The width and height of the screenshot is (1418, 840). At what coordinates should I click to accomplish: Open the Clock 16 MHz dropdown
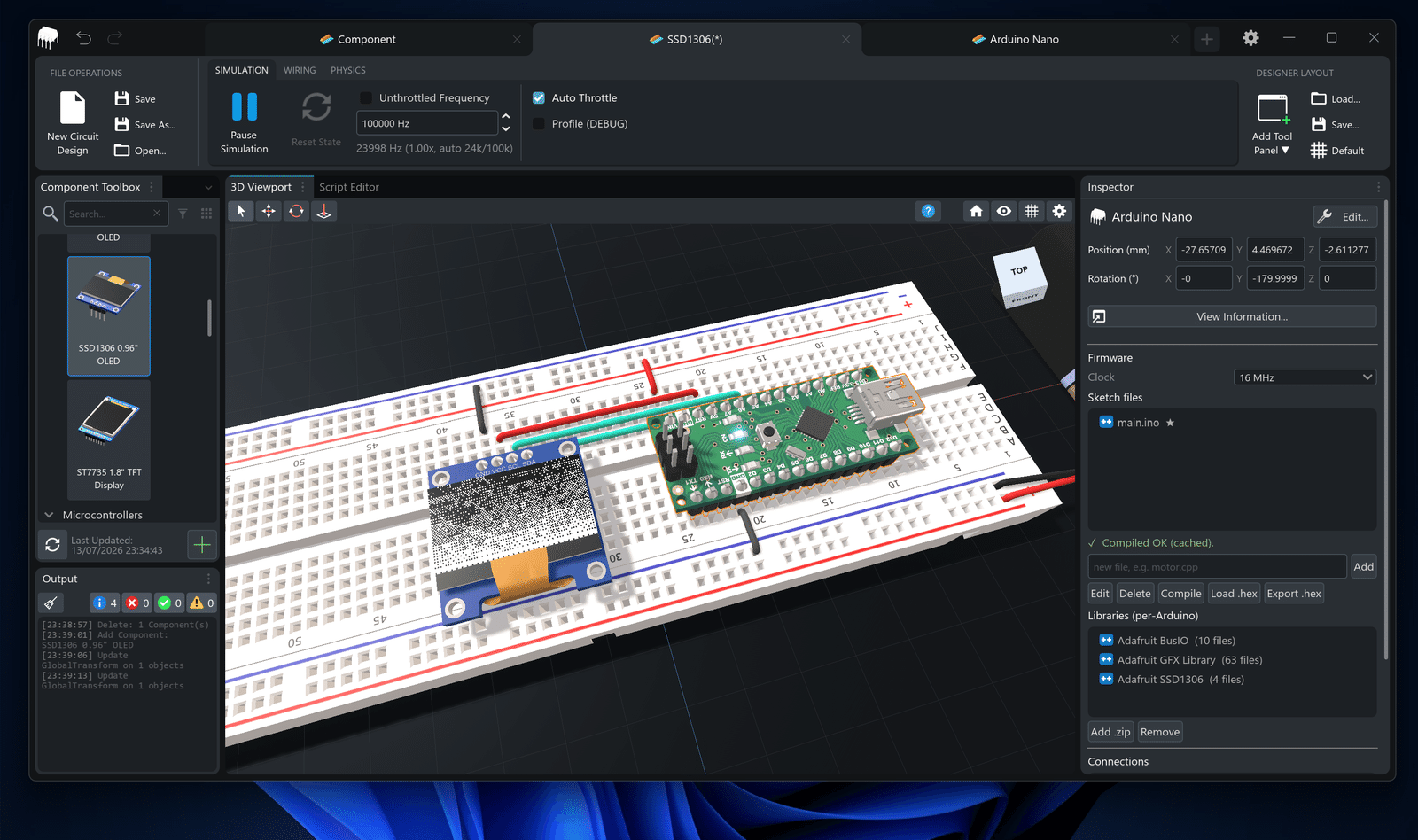point(1305,377)
